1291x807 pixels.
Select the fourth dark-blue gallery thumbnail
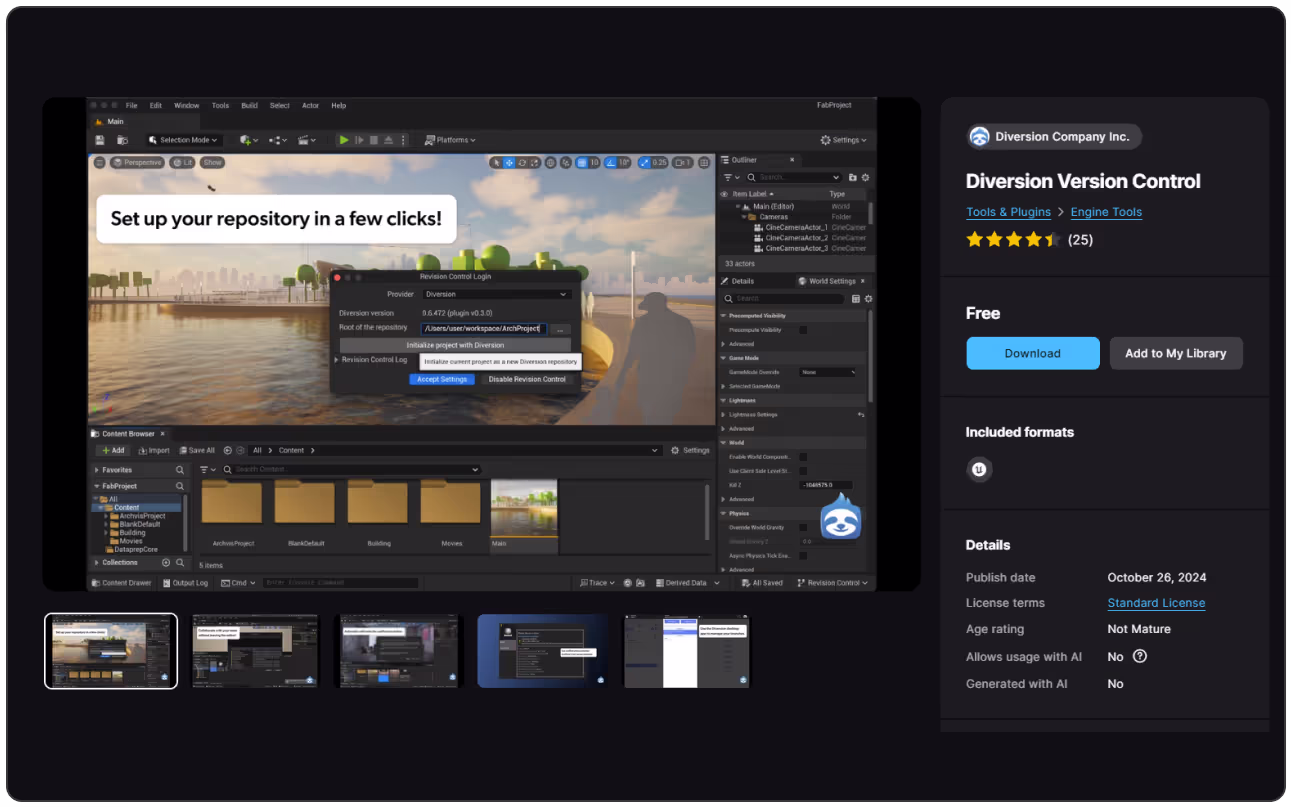coord(543,651)
